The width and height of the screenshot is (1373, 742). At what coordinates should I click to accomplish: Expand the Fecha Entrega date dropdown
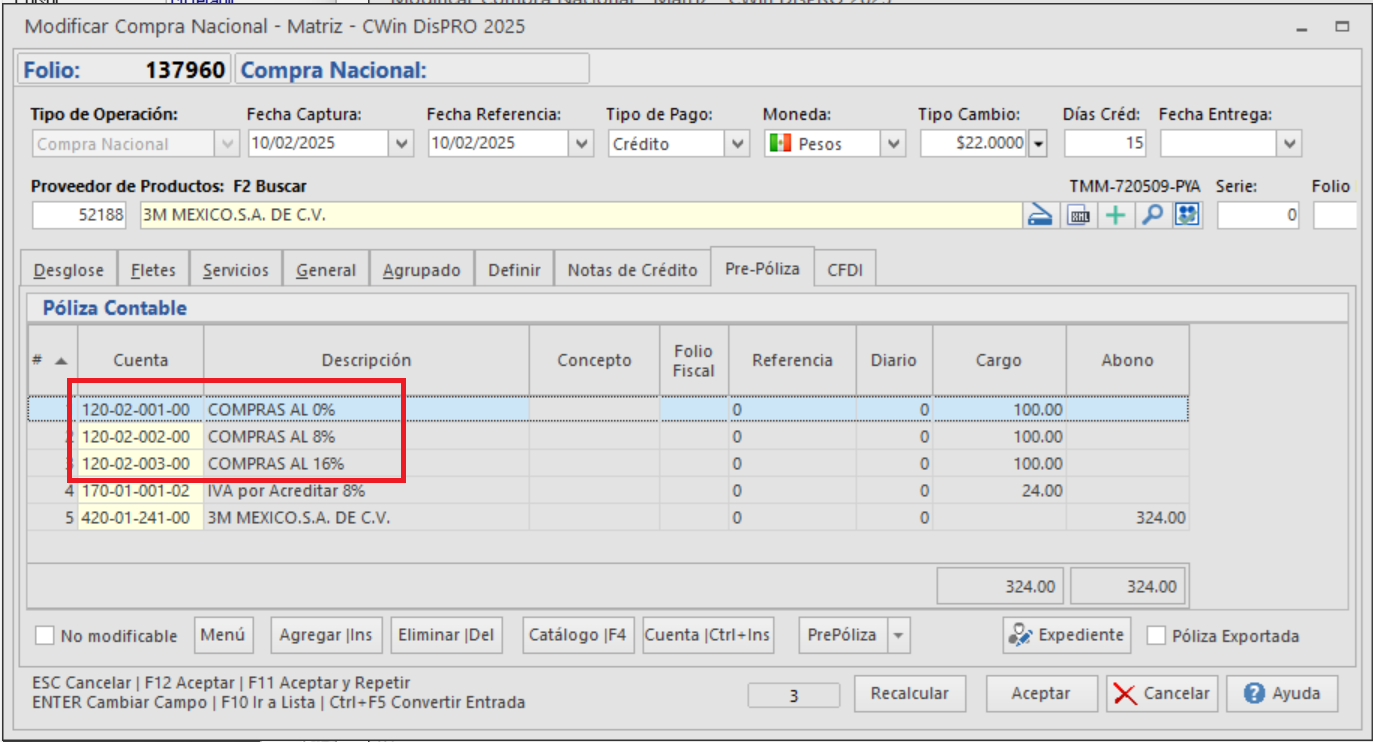1291,143
